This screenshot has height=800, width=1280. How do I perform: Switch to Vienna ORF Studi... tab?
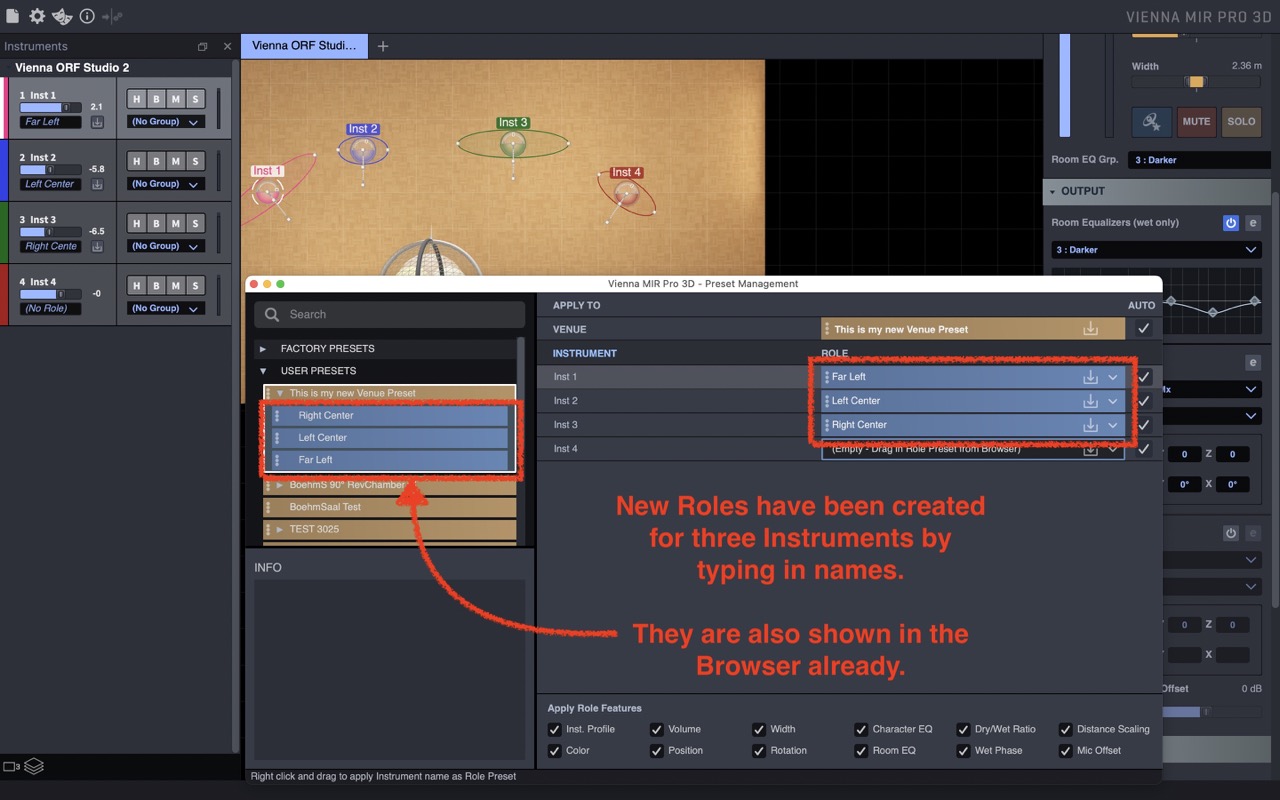pyautogui.click(x=304, y=46)
